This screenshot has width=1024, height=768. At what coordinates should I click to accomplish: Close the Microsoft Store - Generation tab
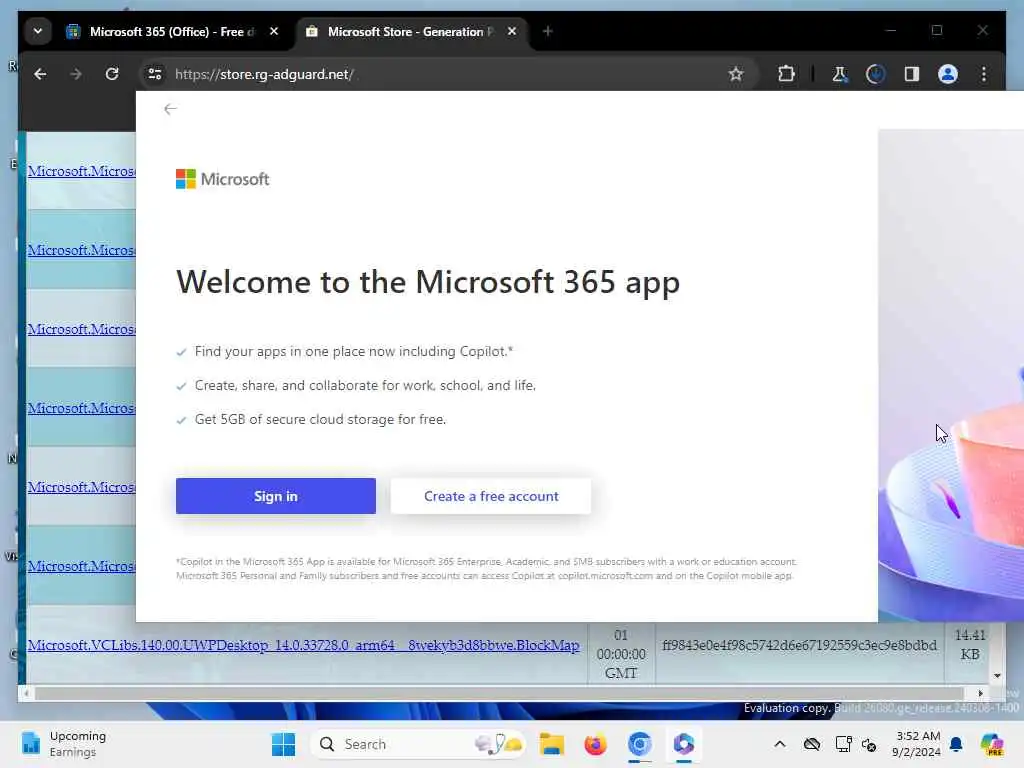point(512,31)
